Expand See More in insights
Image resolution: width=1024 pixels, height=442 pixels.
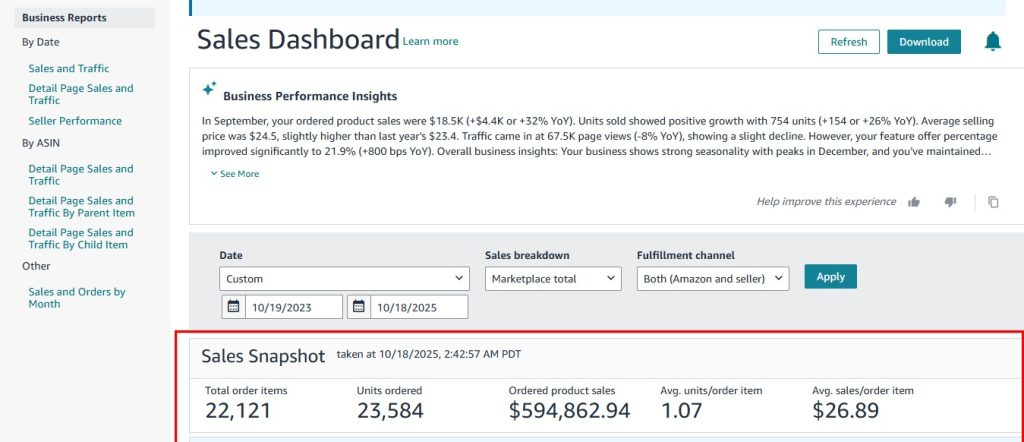click(x=234, y=174)
